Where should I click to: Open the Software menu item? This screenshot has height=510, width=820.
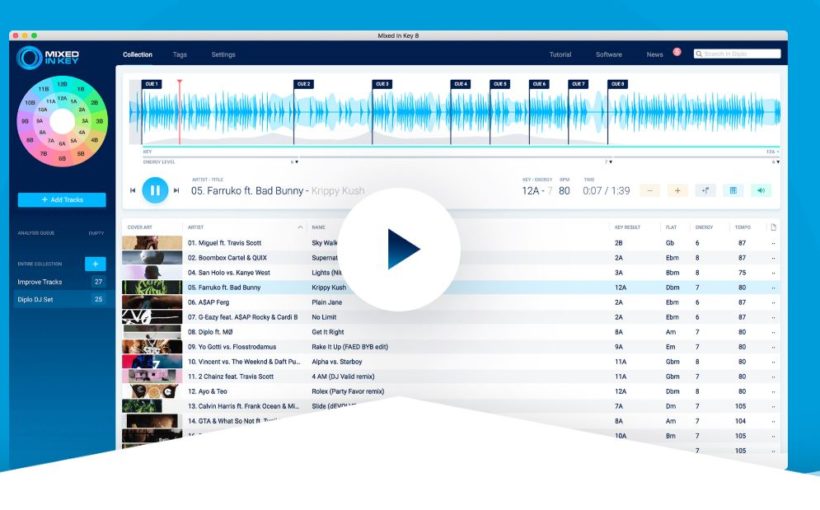(x=609, y=54)
